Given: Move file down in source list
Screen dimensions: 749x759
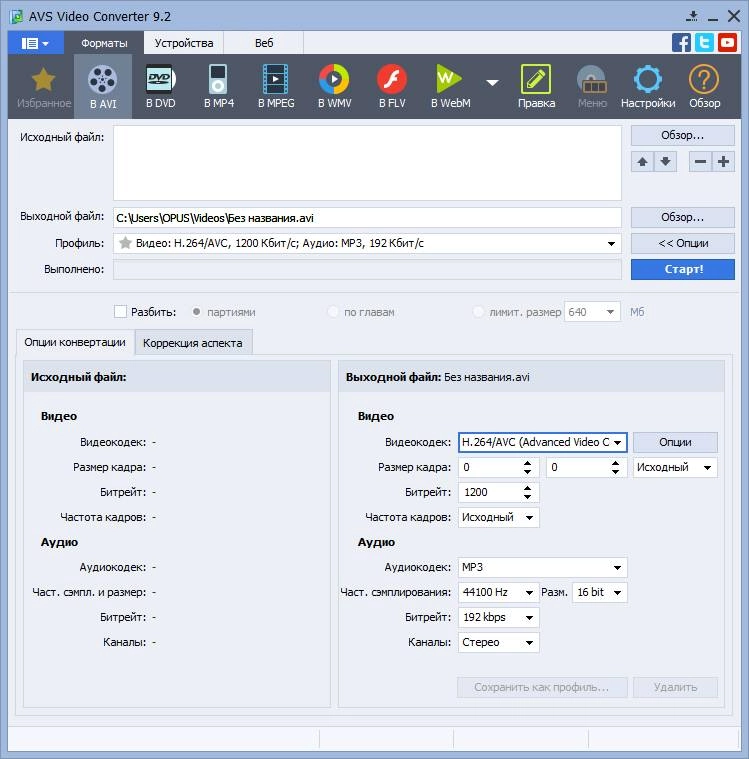Looking at the screenshot, I should [x=665, y=162].
